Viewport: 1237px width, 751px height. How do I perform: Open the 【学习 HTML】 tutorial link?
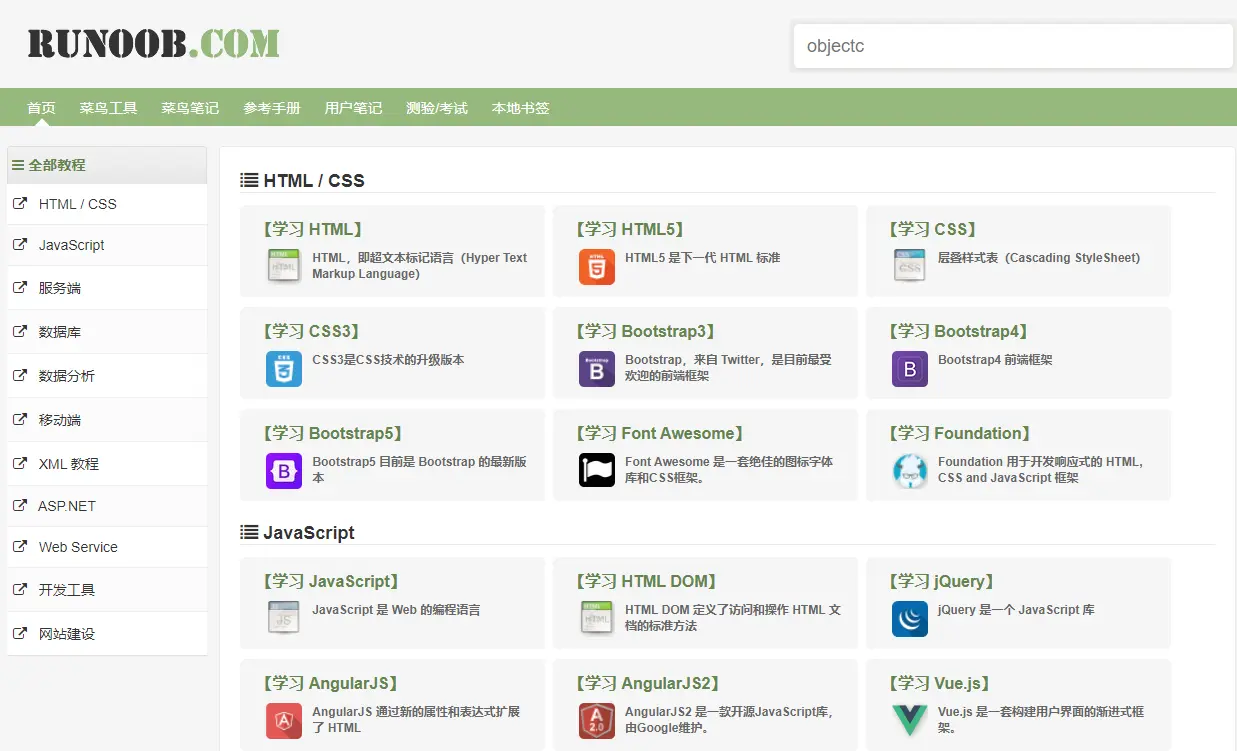click(312, 229)
